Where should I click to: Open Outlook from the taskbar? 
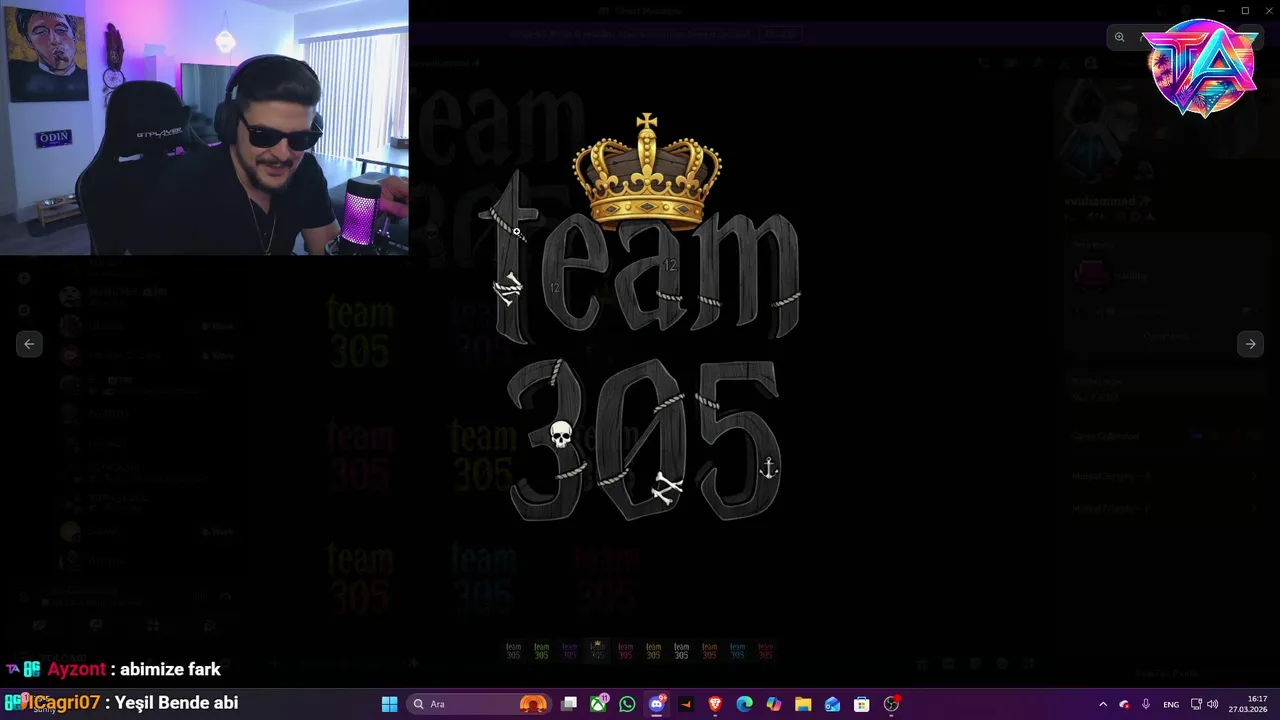pos(832,704)
